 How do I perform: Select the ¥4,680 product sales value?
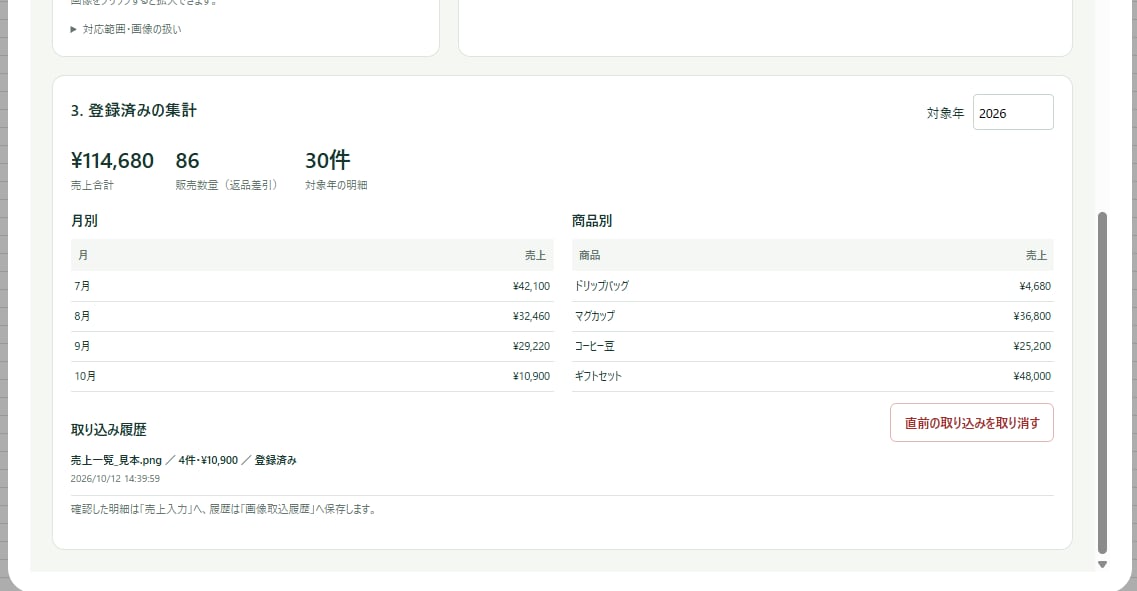tap(1035, 286)
